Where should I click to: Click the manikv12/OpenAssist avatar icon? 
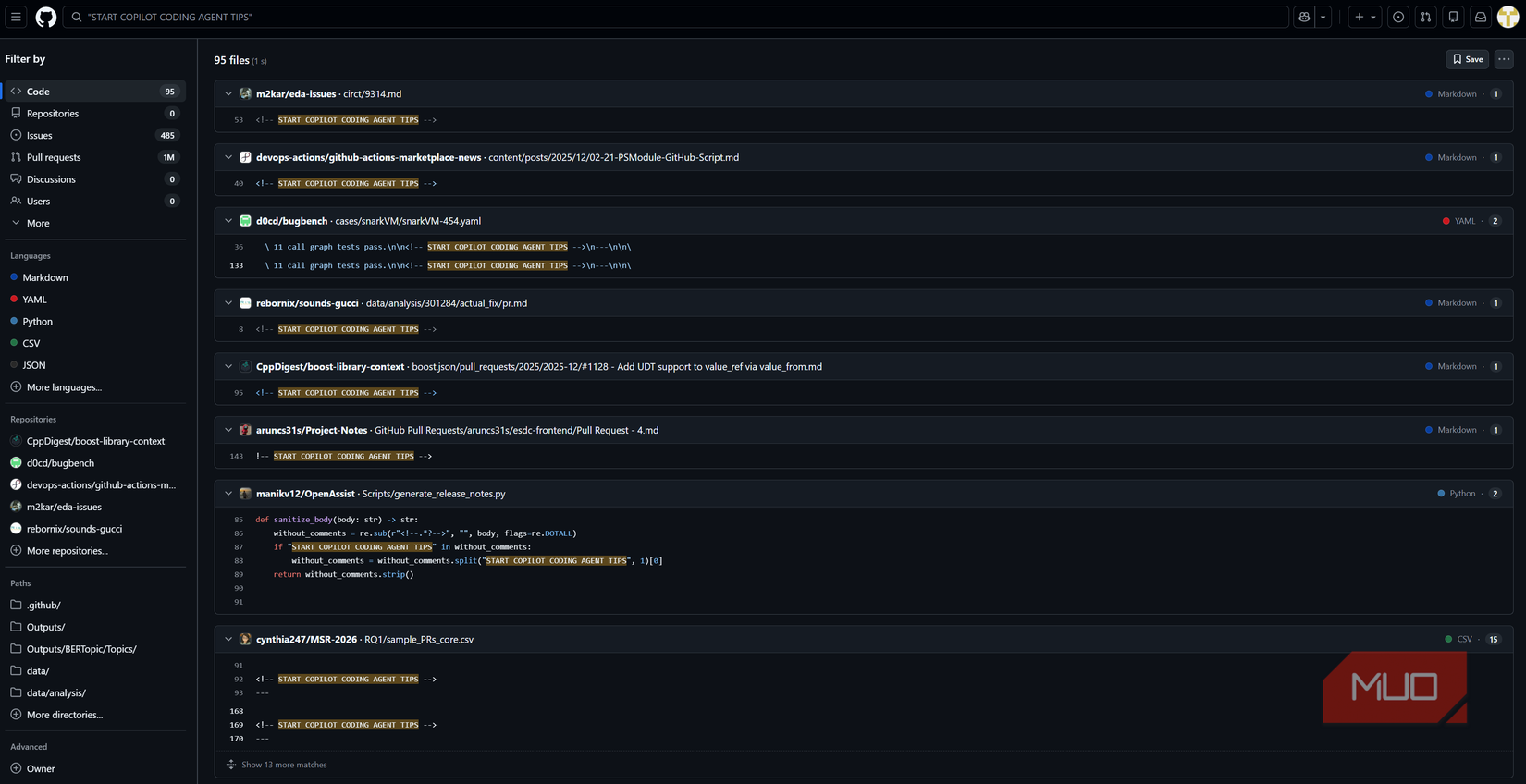tap(245, 494)
